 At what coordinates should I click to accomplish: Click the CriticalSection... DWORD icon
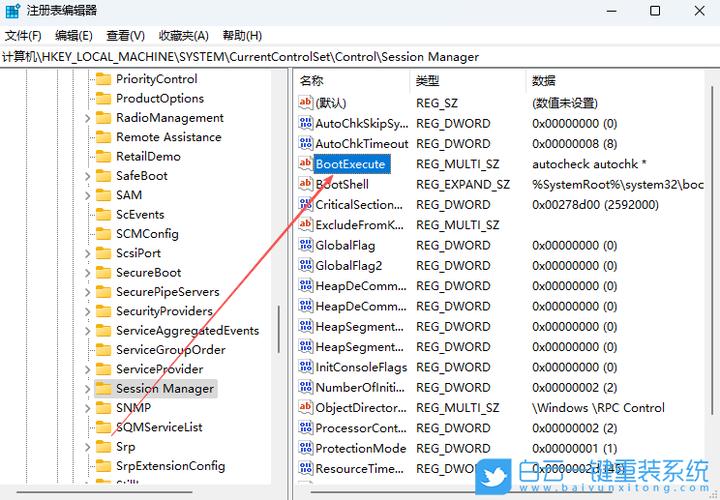point(305,204)
